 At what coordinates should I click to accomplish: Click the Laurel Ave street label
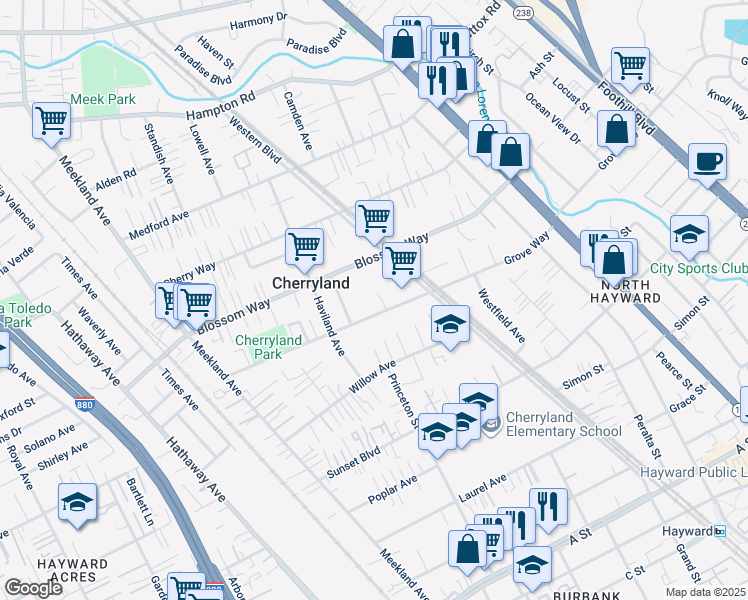tap(482, 488)
